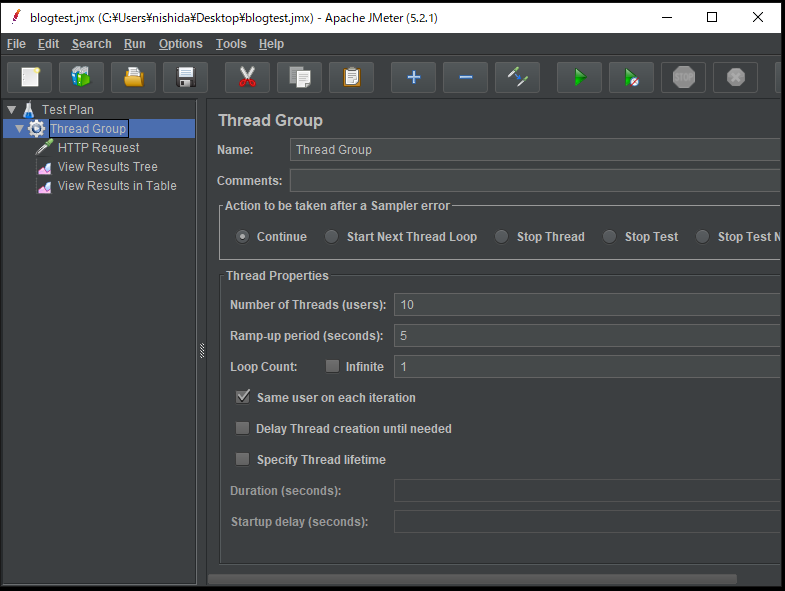The height and width of the screenshot is (591, 785).
Task: Open the File menu
Action: (x=16, y=44)
